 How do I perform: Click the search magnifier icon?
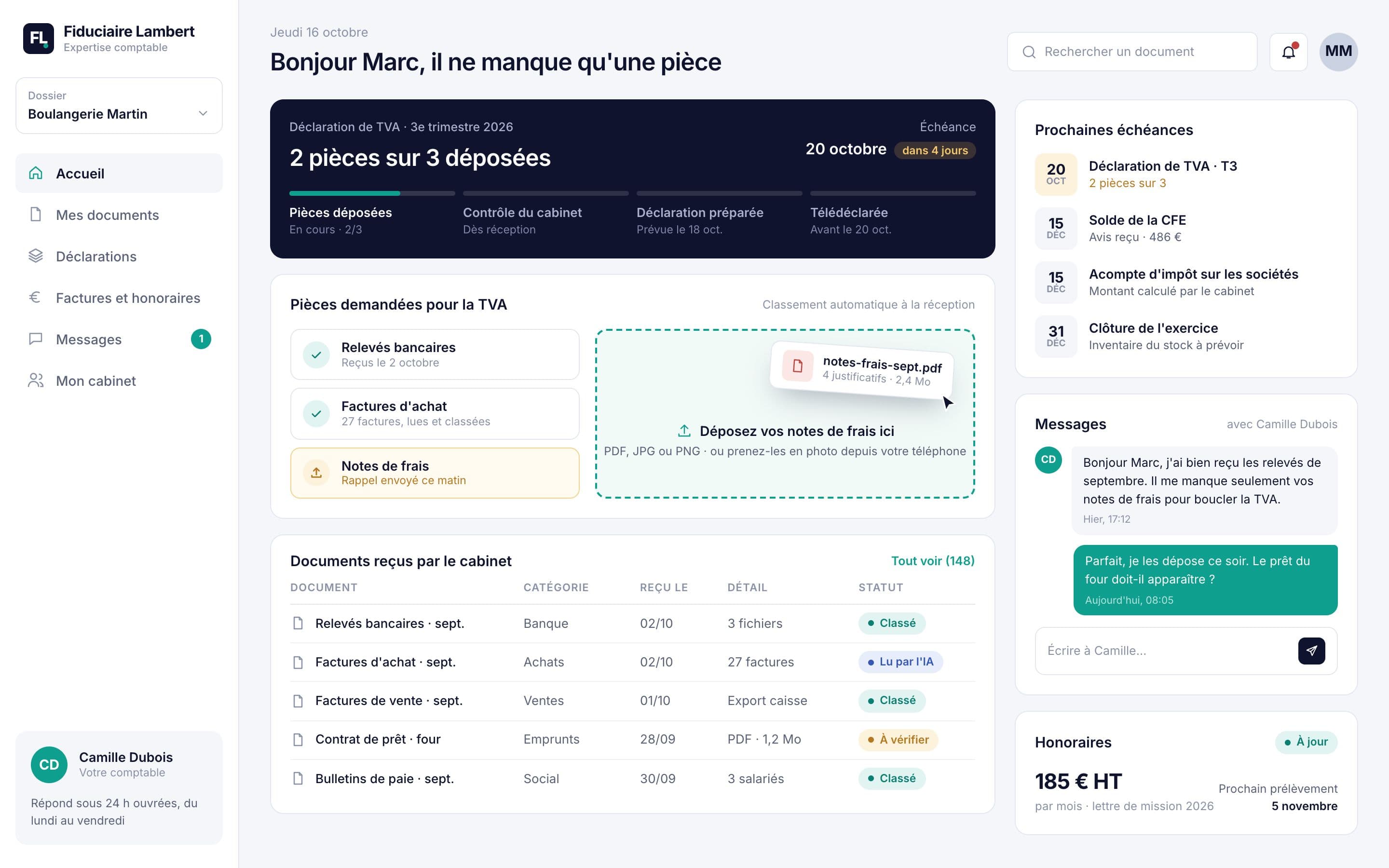point(1029,52)
